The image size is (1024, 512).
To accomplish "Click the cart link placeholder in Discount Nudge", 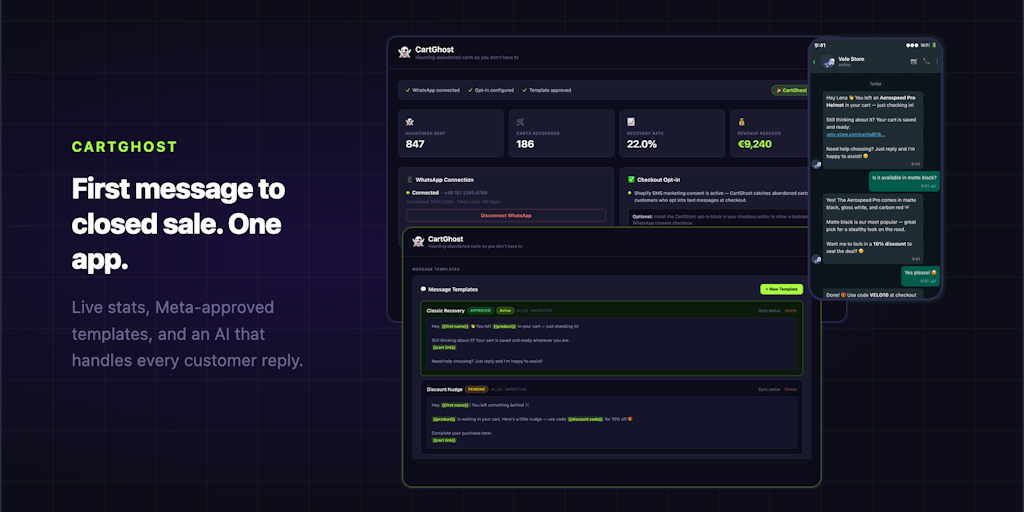I will tap(444, 440).
